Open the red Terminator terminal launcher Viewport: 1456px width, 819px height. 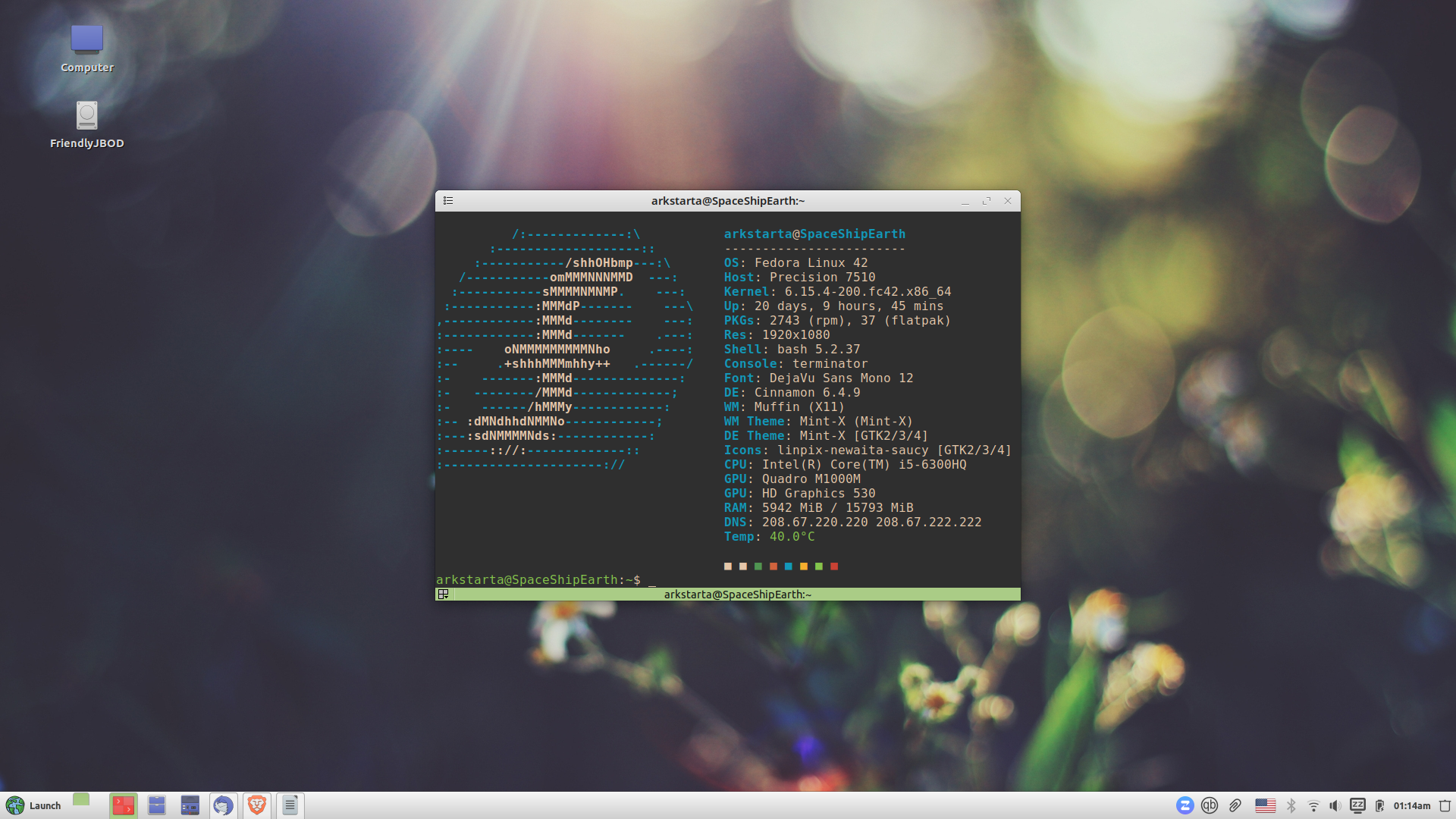pos(123,805)
